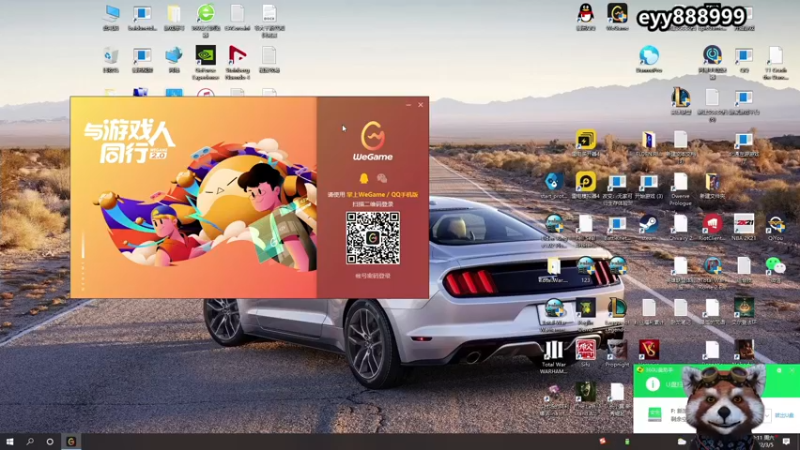This screenshot has height=450, width=800.
Task: Close the WeGame login window
Action: 420,105
